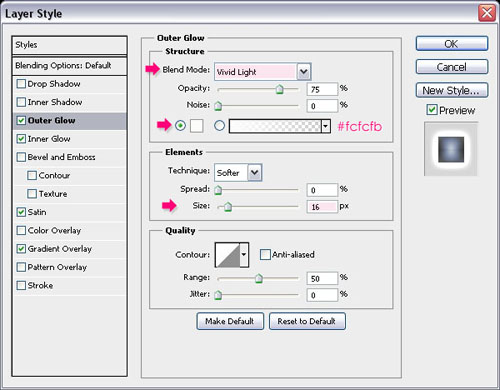Viewport: 500px width, 390px height.
Task: Open the Styles panel entry
Action: [70, 45]
